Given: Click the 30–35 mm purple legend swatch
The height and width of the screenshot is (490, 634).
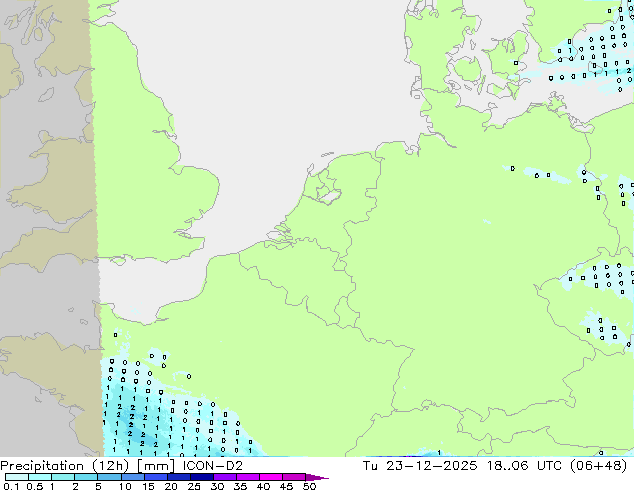Looking at the screenshot, I should tap(225, 477).
